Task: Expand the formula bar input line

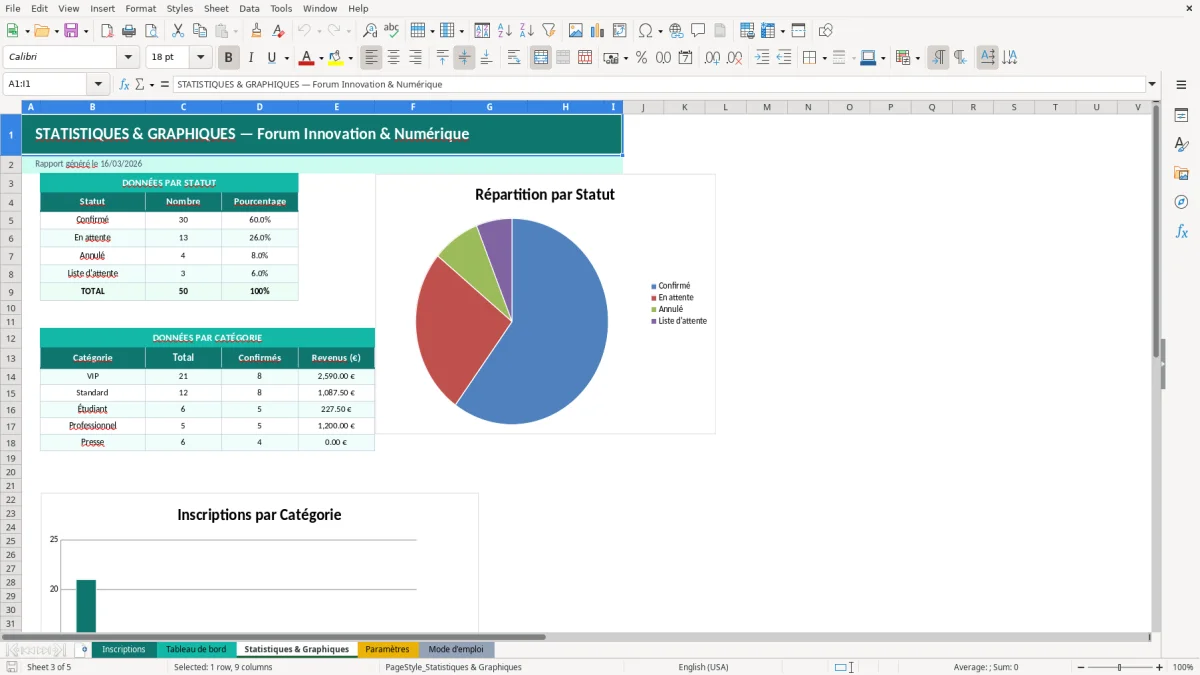Action: 1152,85
